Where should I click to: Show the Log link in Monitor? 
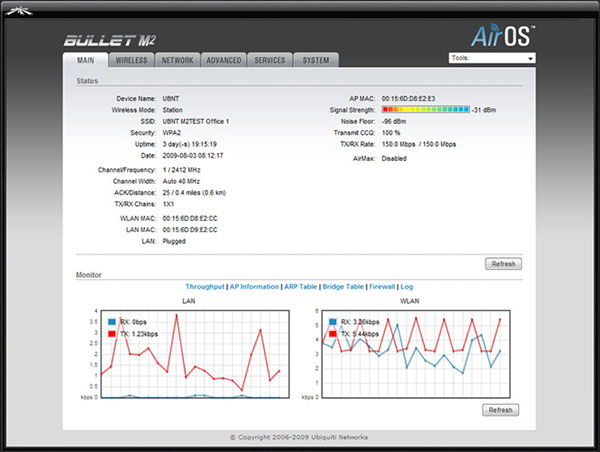coord(407,287)
